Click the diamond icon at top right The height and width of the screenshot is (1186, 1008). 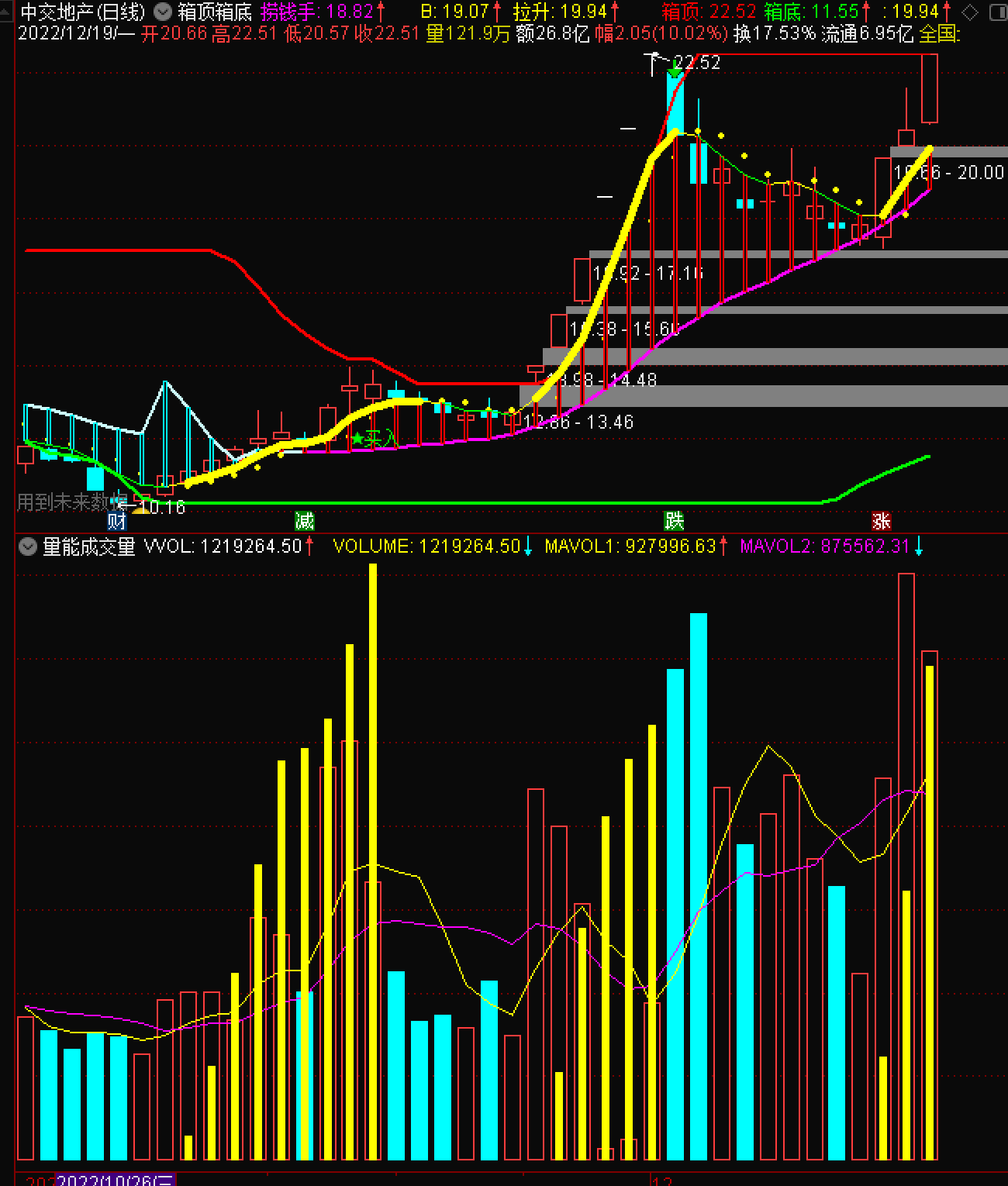tap(969, 12)
